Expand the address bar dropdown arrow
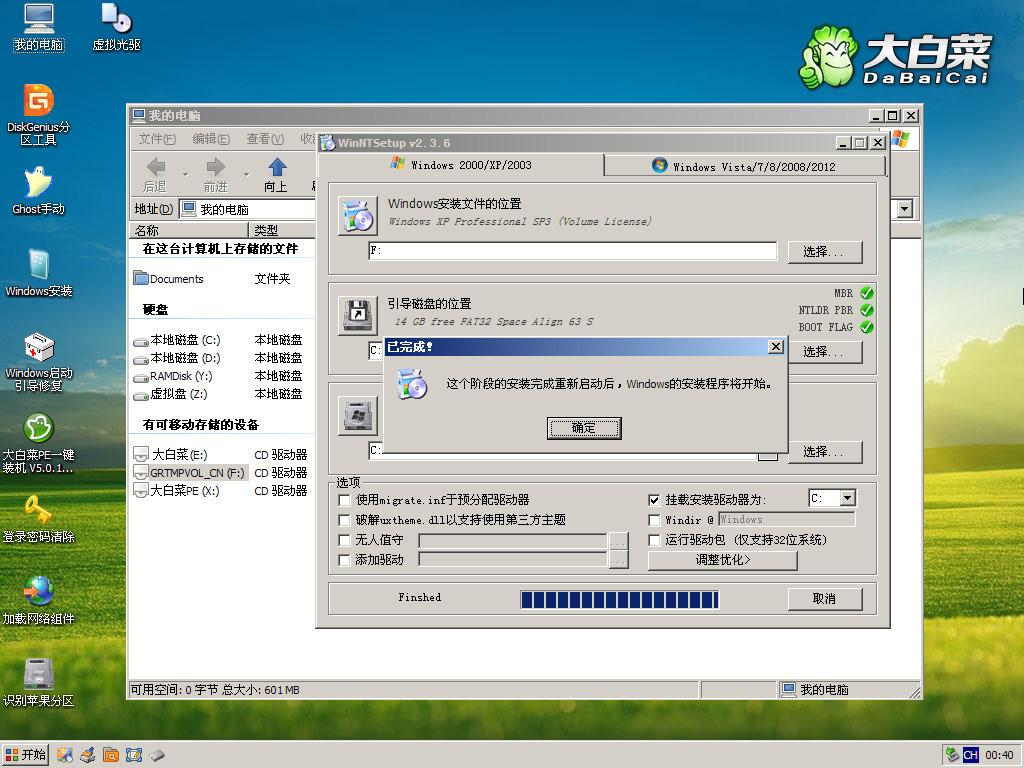This screenshot has height=768, width=1024. click(905, 210)
